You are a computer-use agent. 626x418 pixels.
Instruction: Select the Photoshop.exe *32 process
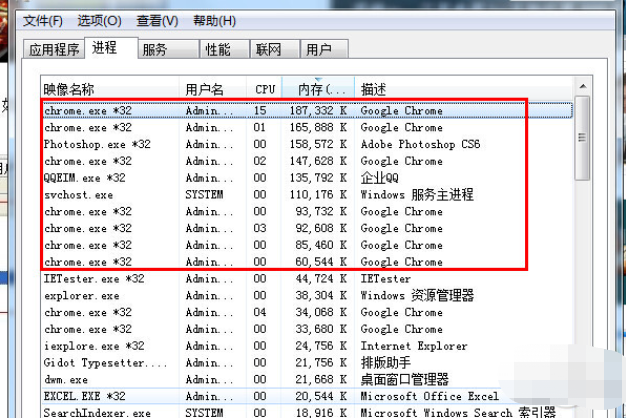tap(307, 144)
